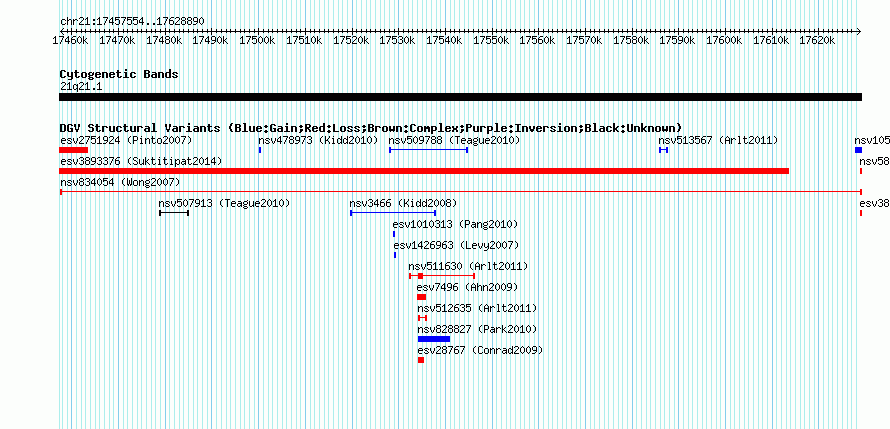Click the blue nsv3466 gain span line
This screenshot has width=890, height=429.
(393, 213)
